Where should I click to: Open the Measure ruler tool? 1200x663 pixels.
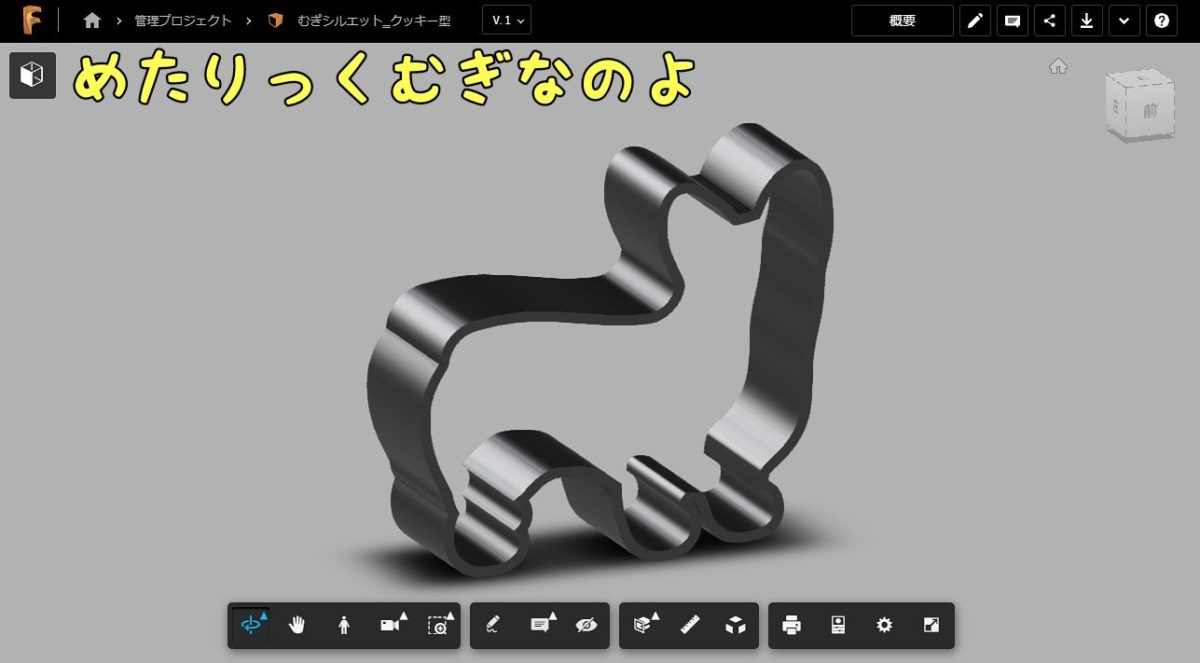click(x=690, y=625)
